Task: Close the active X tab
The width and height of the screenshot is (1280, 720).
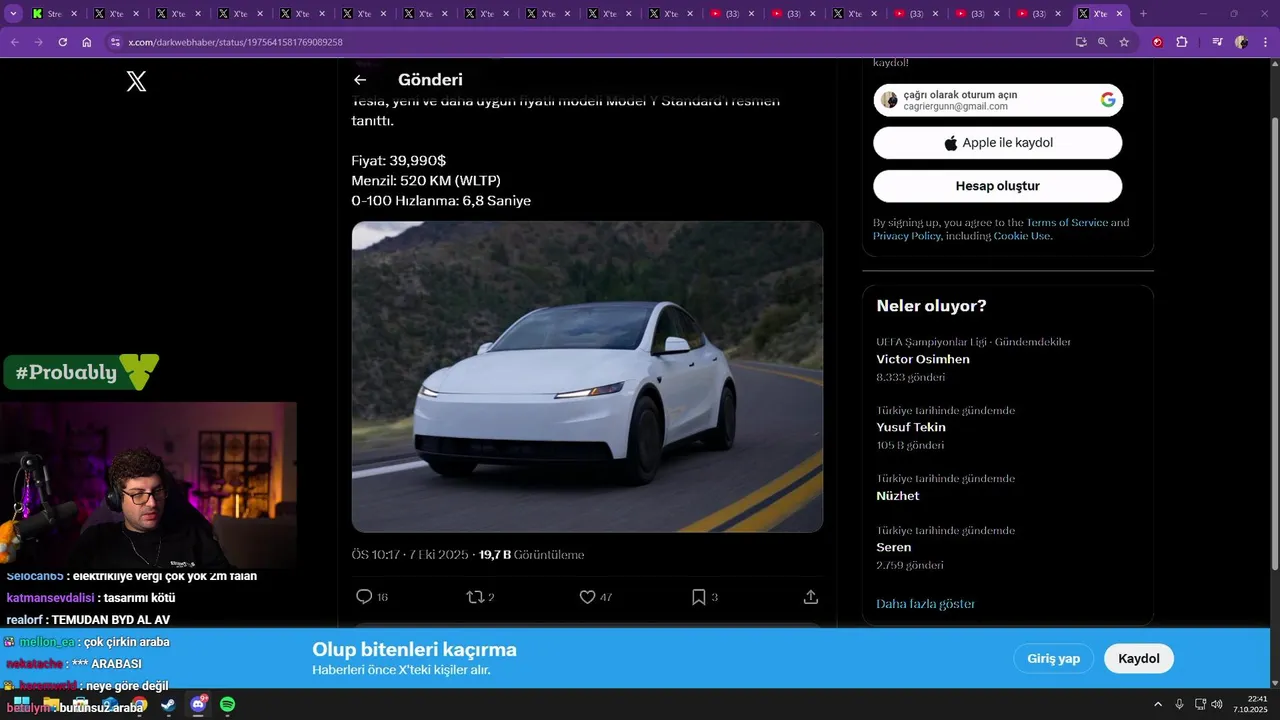Action: tap(1119, 14)
